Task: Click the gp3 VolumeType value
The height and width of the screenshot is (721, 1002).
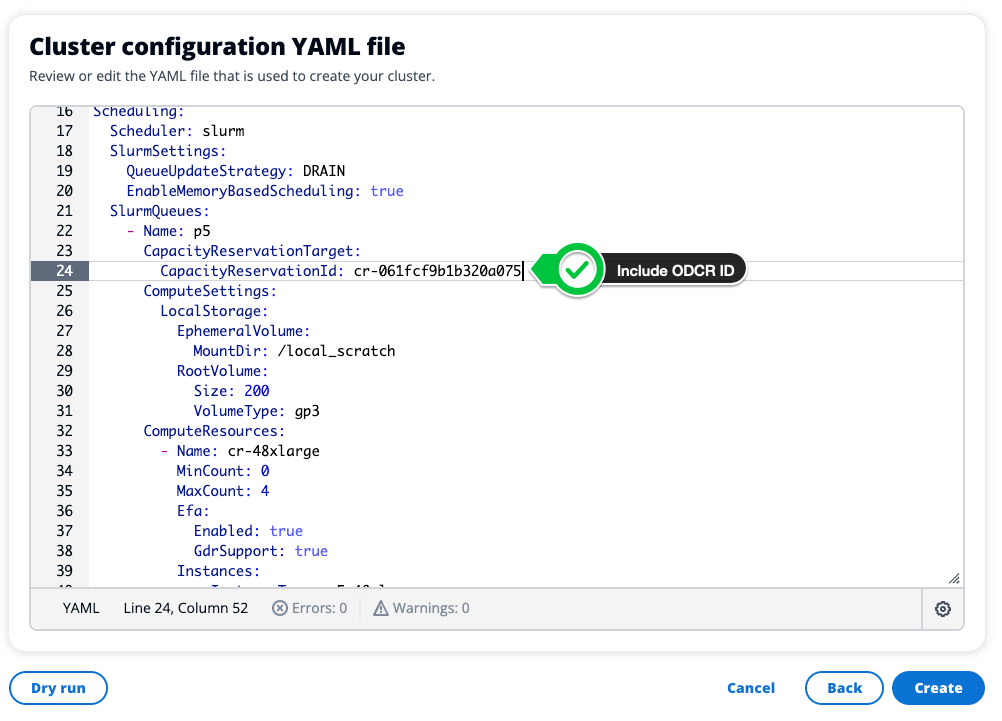Action: pos(306,411)
